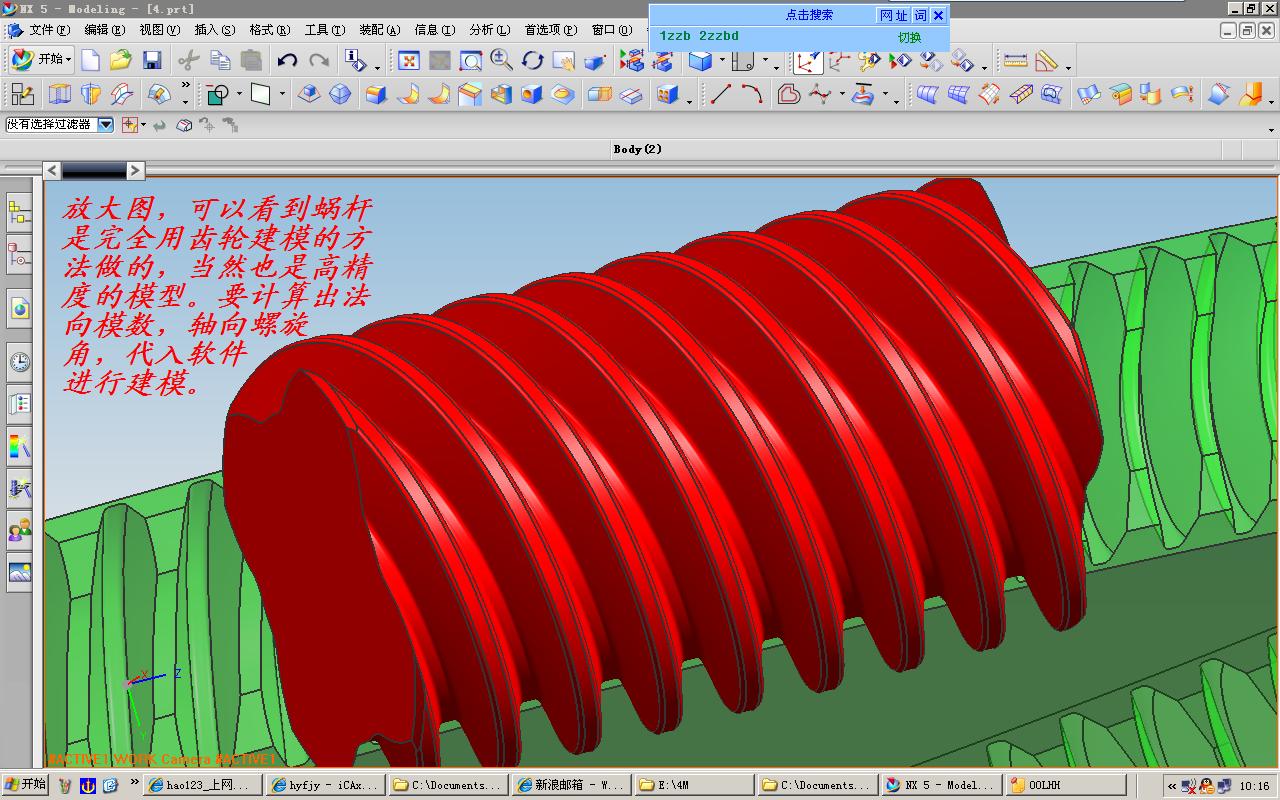
Task: Switch to hao123 browser taskbar item
Action: pos(204,785)
